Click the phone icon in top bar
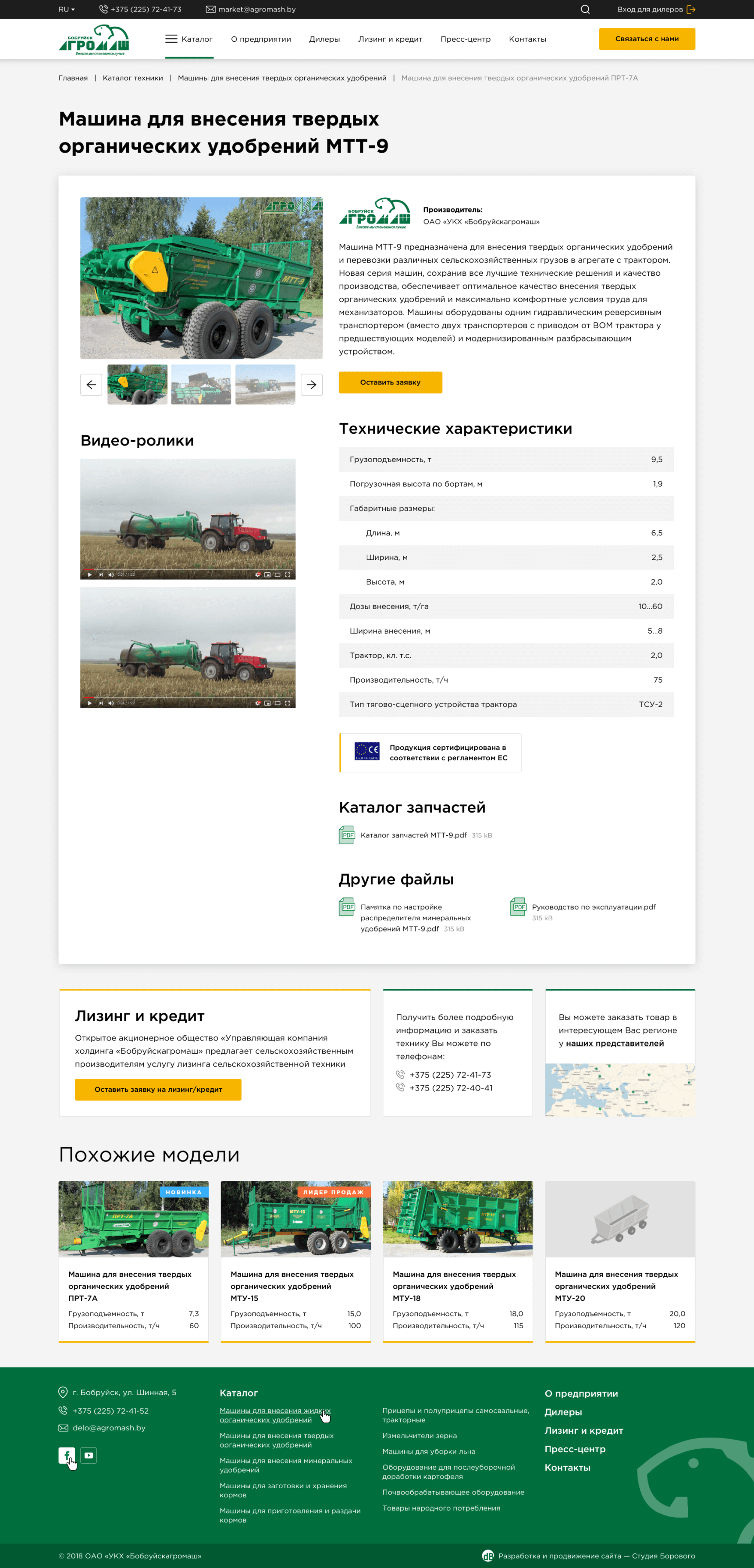The height and width of the screenshot is (1568, 754). tap(103, 9)
